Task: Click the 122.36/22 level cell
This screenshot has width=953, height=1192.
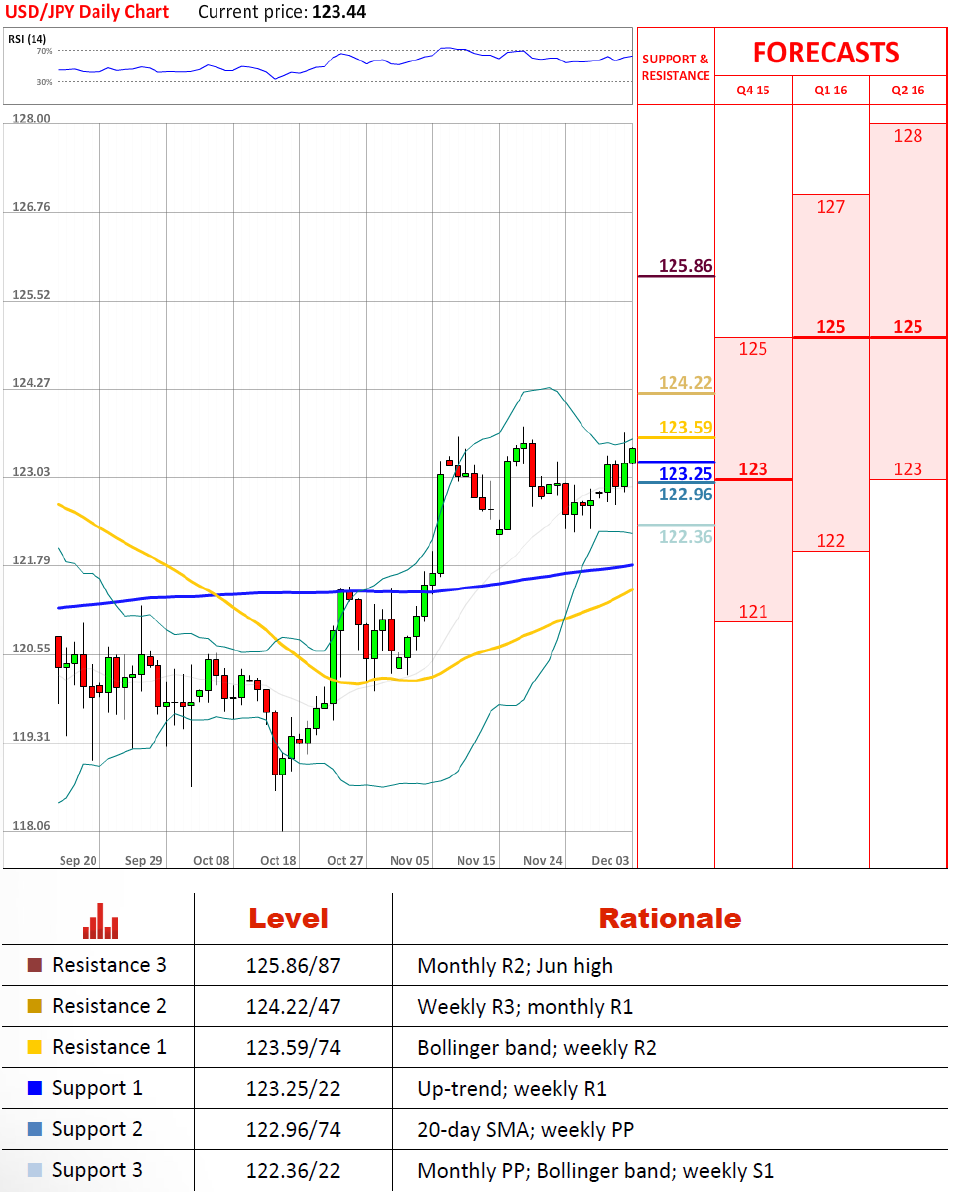Action: click(x=293, y=1171)
